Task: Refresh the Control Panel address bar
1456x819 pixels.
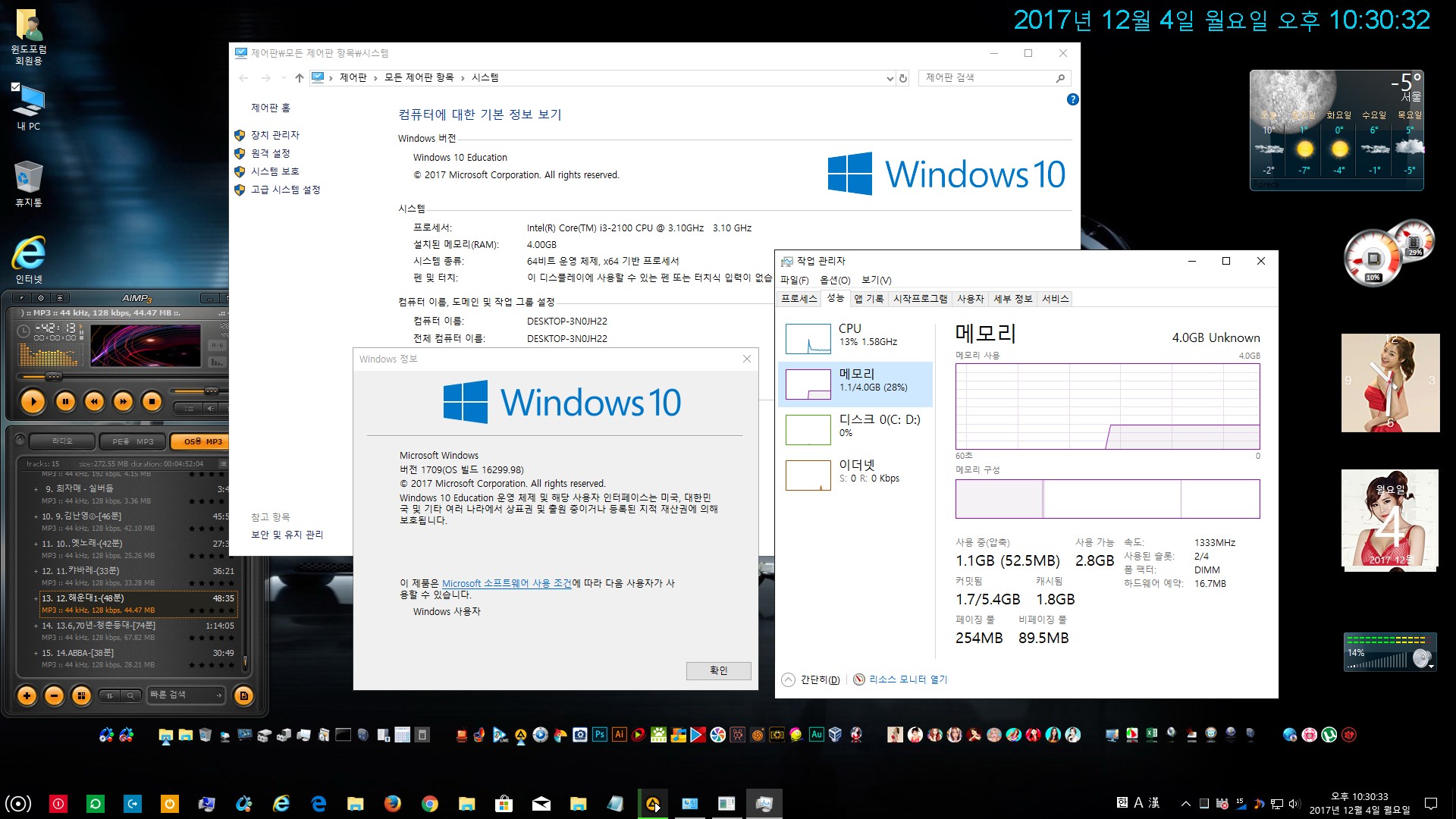Action: [902, 78]
